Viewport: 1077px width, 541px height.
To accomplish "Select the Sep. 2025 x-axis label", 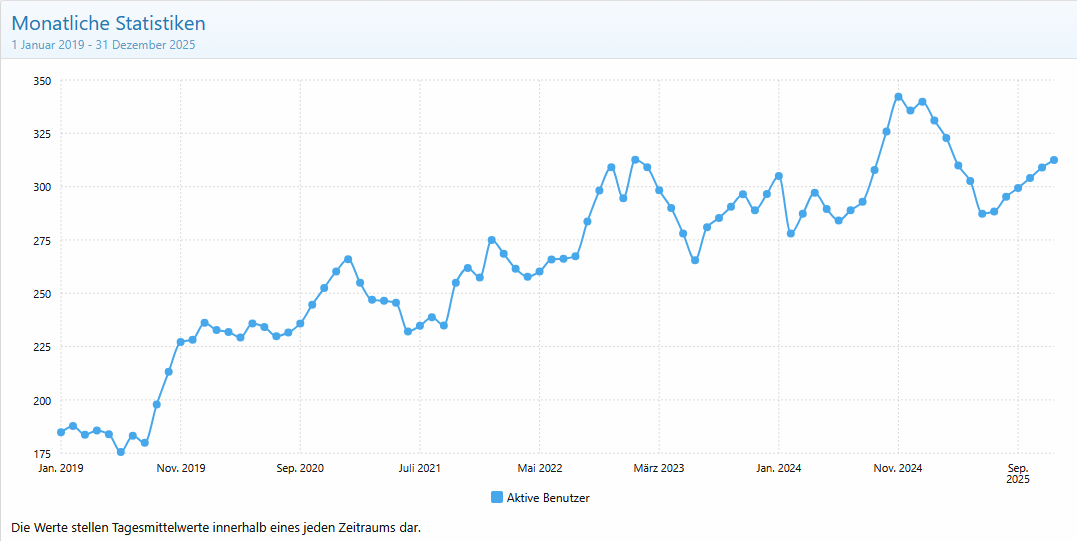I will [x=1018, y=473].
